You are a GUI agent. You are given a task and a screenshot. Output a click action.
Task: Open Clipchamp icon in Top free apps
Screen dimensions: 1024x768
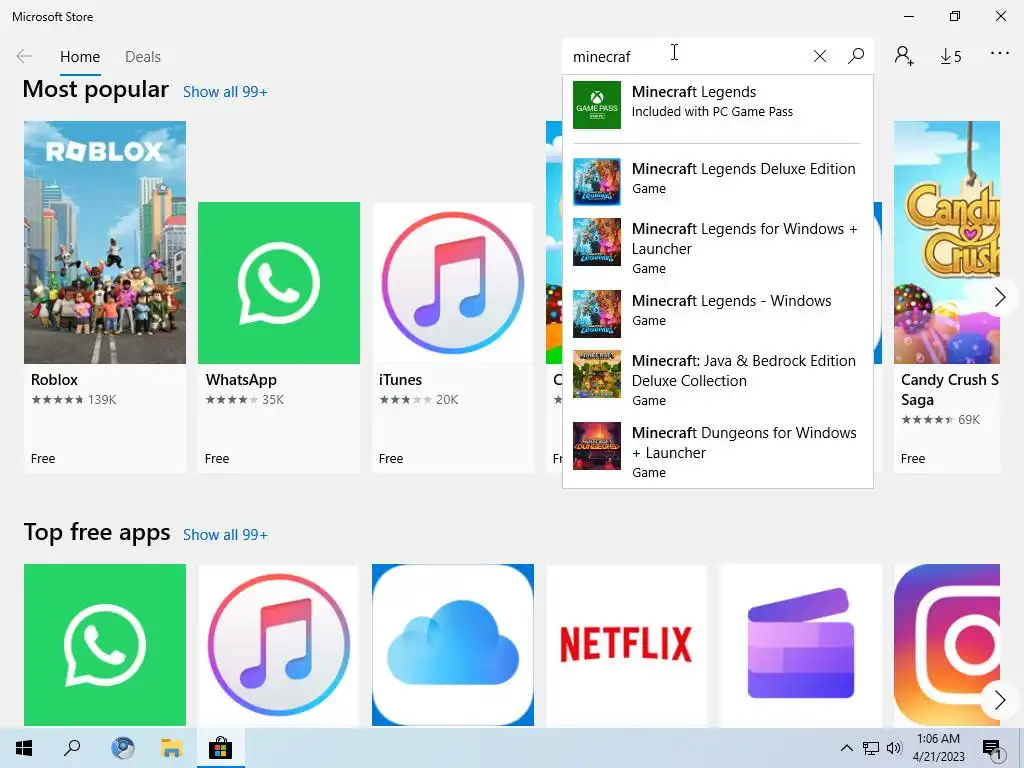pyautogui.click(x=801, y=645)
